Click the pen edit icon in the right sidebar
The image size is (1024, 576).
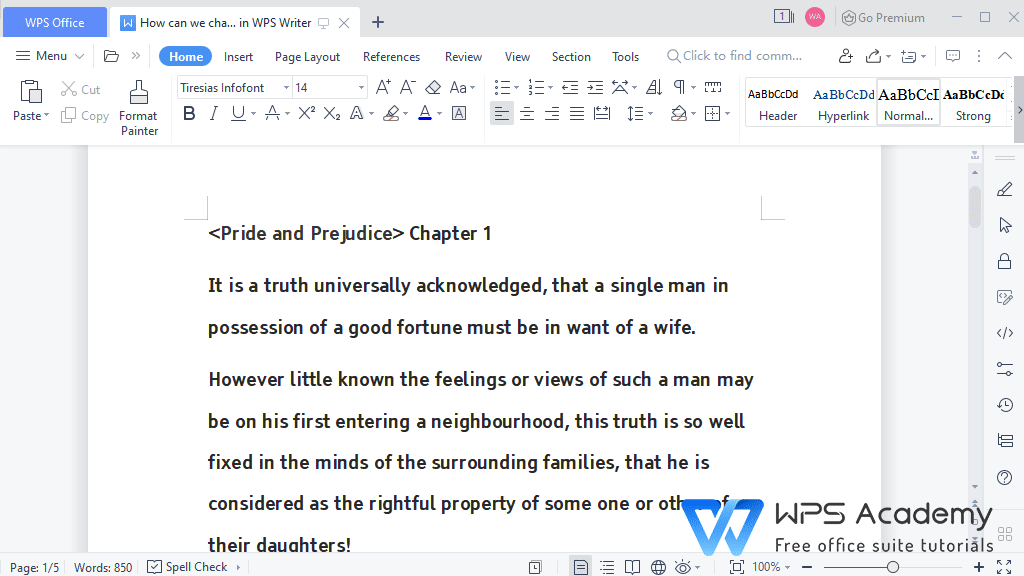click(1005, 189)
